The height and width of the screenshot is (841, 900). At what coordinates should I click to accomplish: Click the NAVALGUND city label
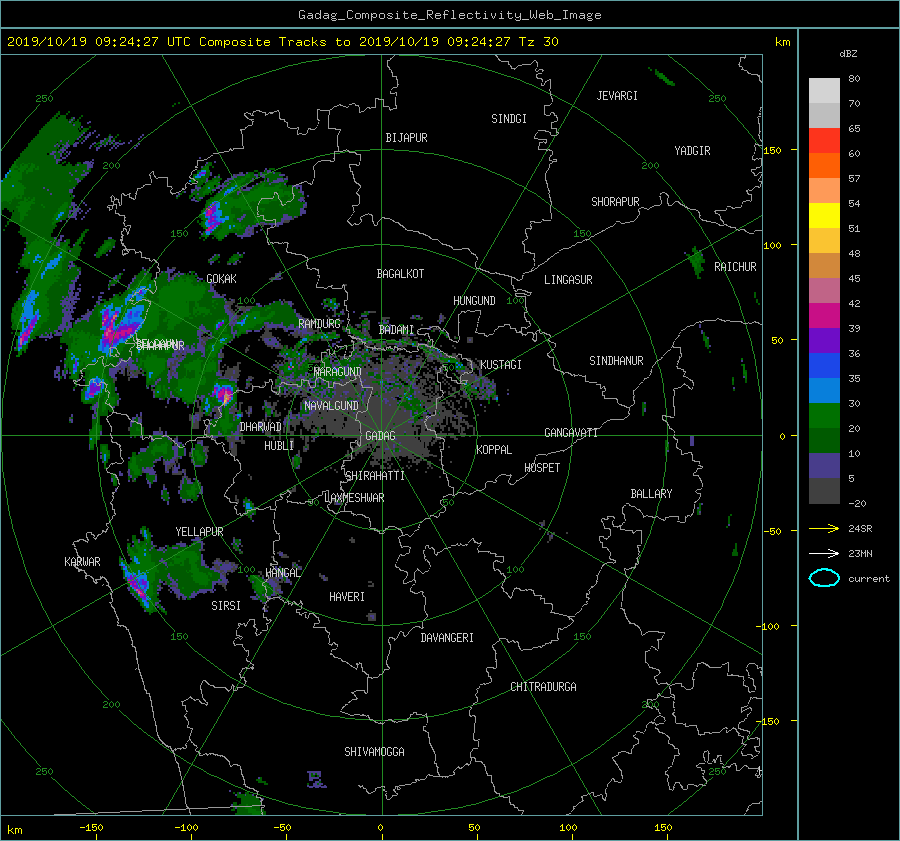coord(331,406)
